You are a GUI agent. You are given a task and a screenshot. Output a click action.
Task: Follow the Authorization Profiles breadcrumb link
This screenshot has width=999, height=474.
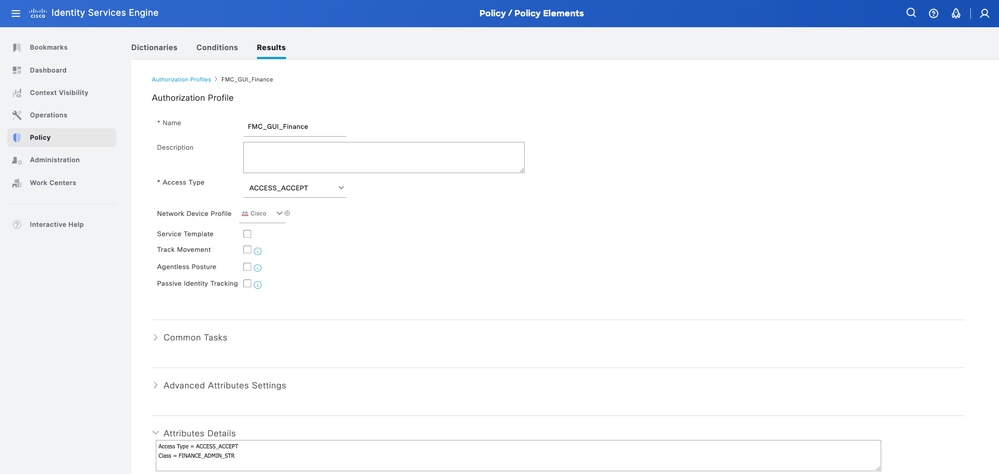(181, 79)
